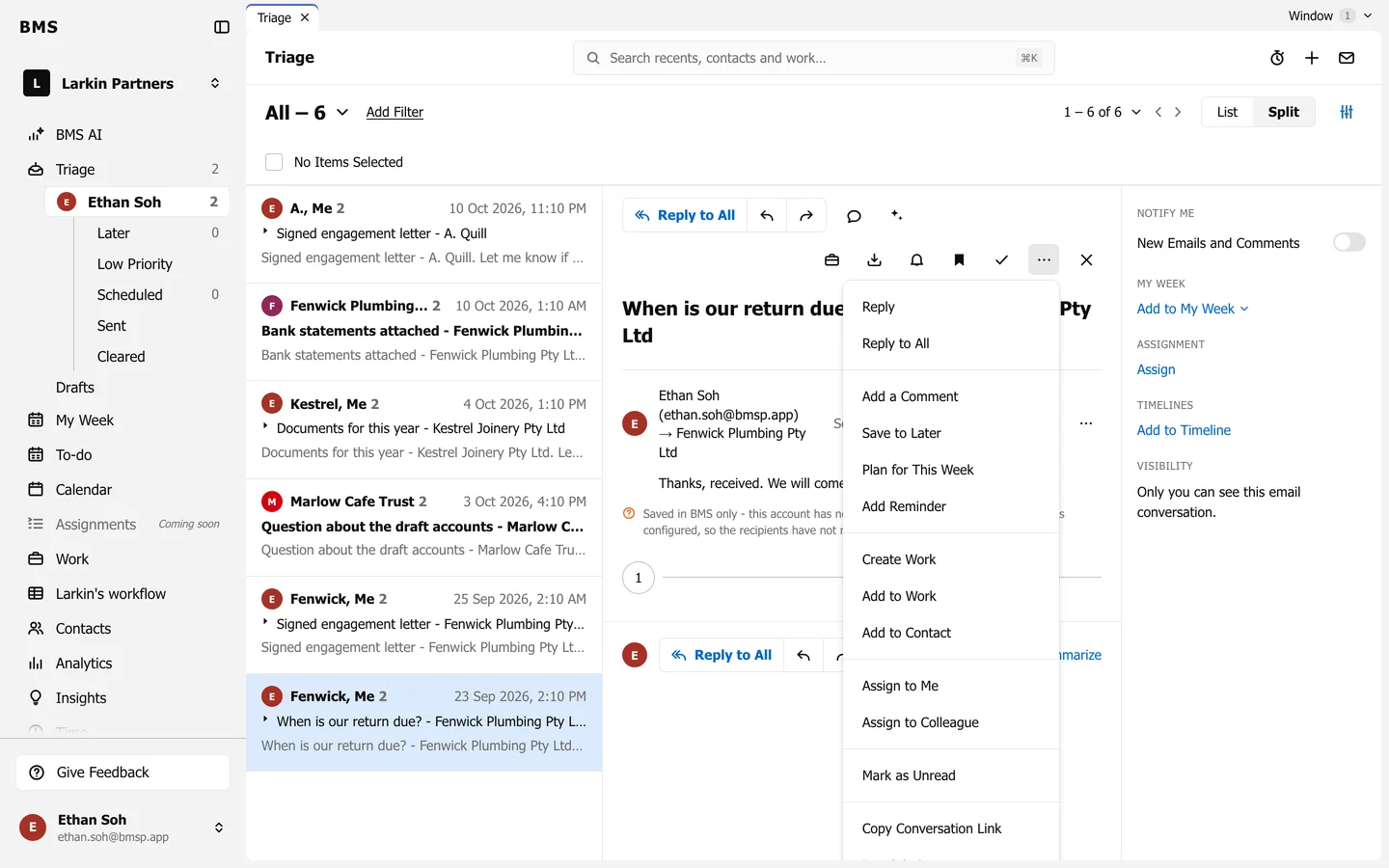Open the Window menu dropdown
The image size is (1389, 868).
pyautogui.click(x=1330, y=15)
